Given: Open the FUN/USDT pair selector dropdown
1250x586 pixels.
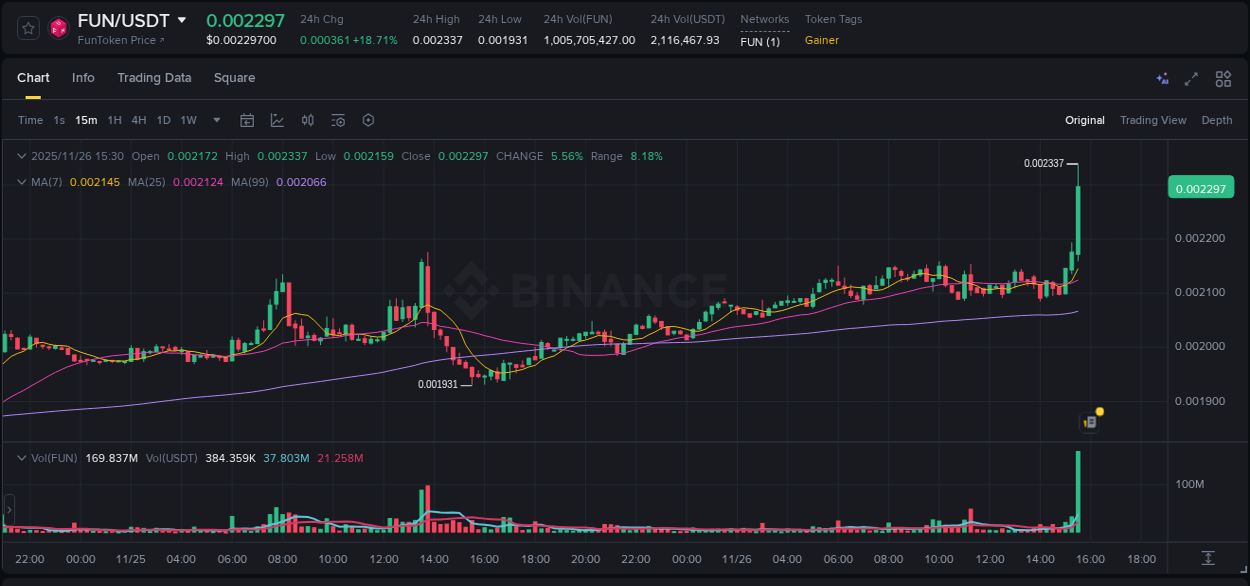Looking at the screenshot, I should pyautogui.click(x=182, y=19).
